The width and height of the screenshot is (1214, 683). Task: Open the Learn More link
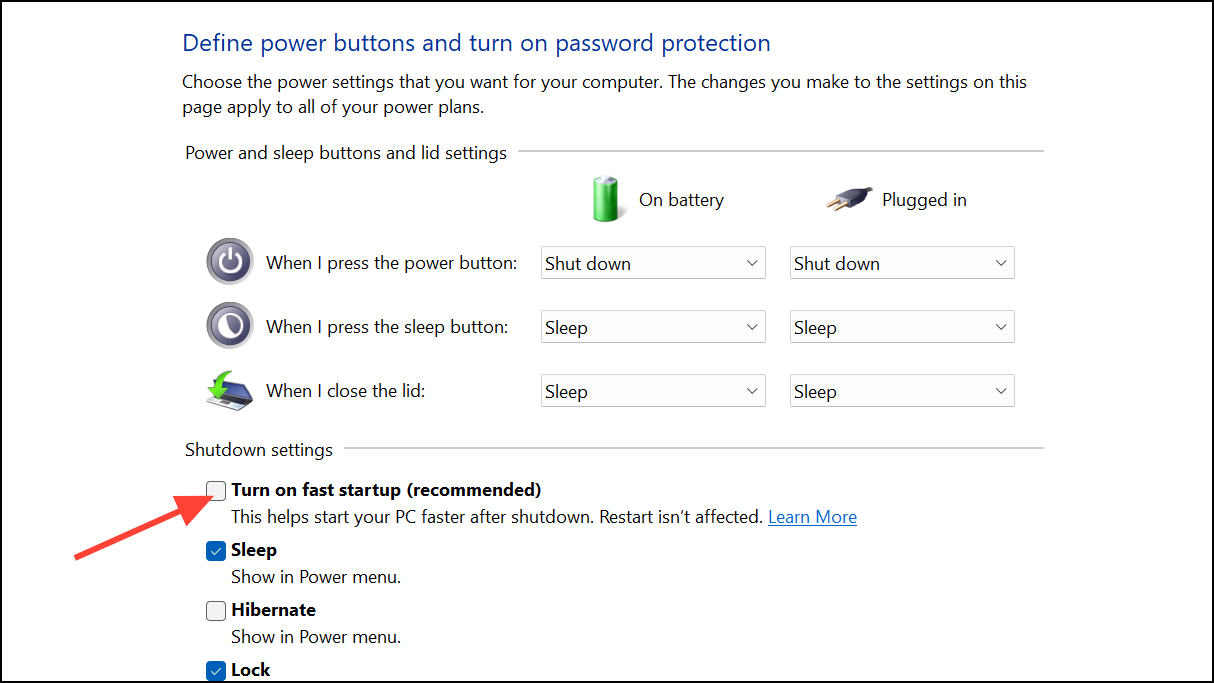click(812, 516)
